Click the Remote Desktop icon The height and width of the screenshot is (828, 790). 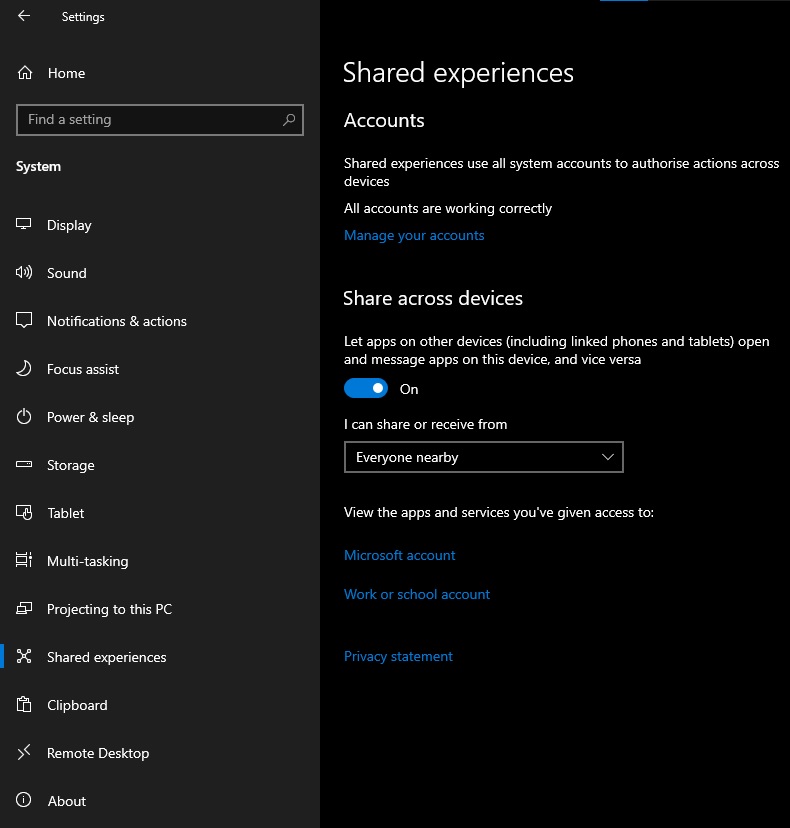(25, 753)
